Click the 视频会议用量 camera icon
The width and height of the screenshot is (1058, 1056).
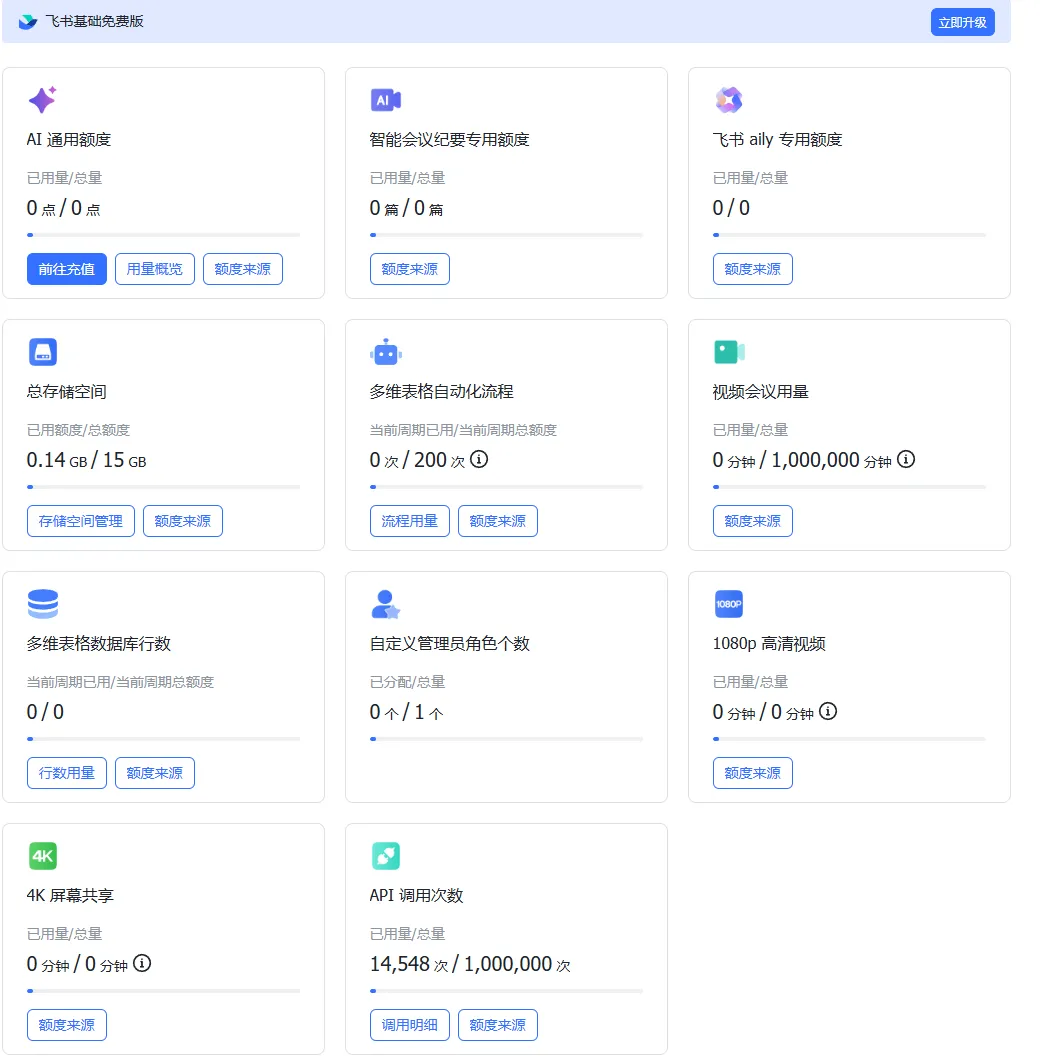pyautogui.click(x=728, y=352)
